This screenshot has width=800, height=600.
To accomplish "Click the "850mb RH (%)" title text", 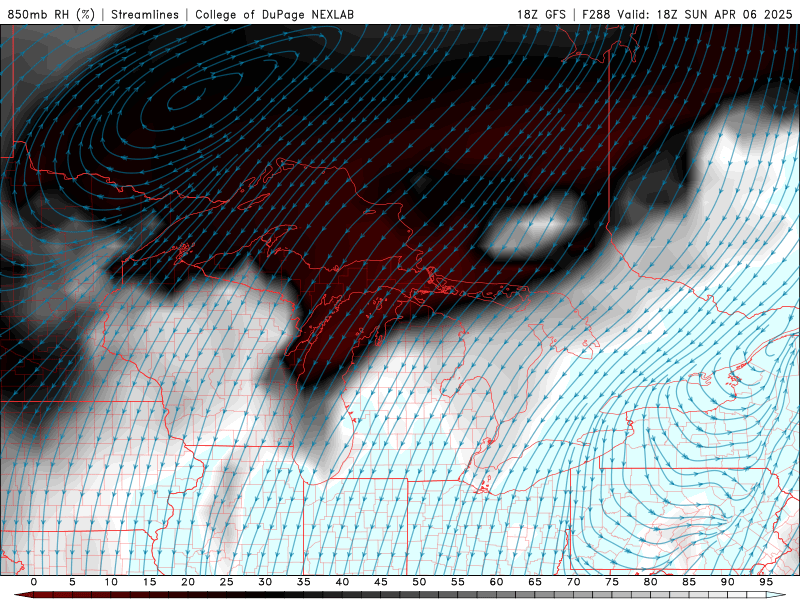I will [51, 14].
